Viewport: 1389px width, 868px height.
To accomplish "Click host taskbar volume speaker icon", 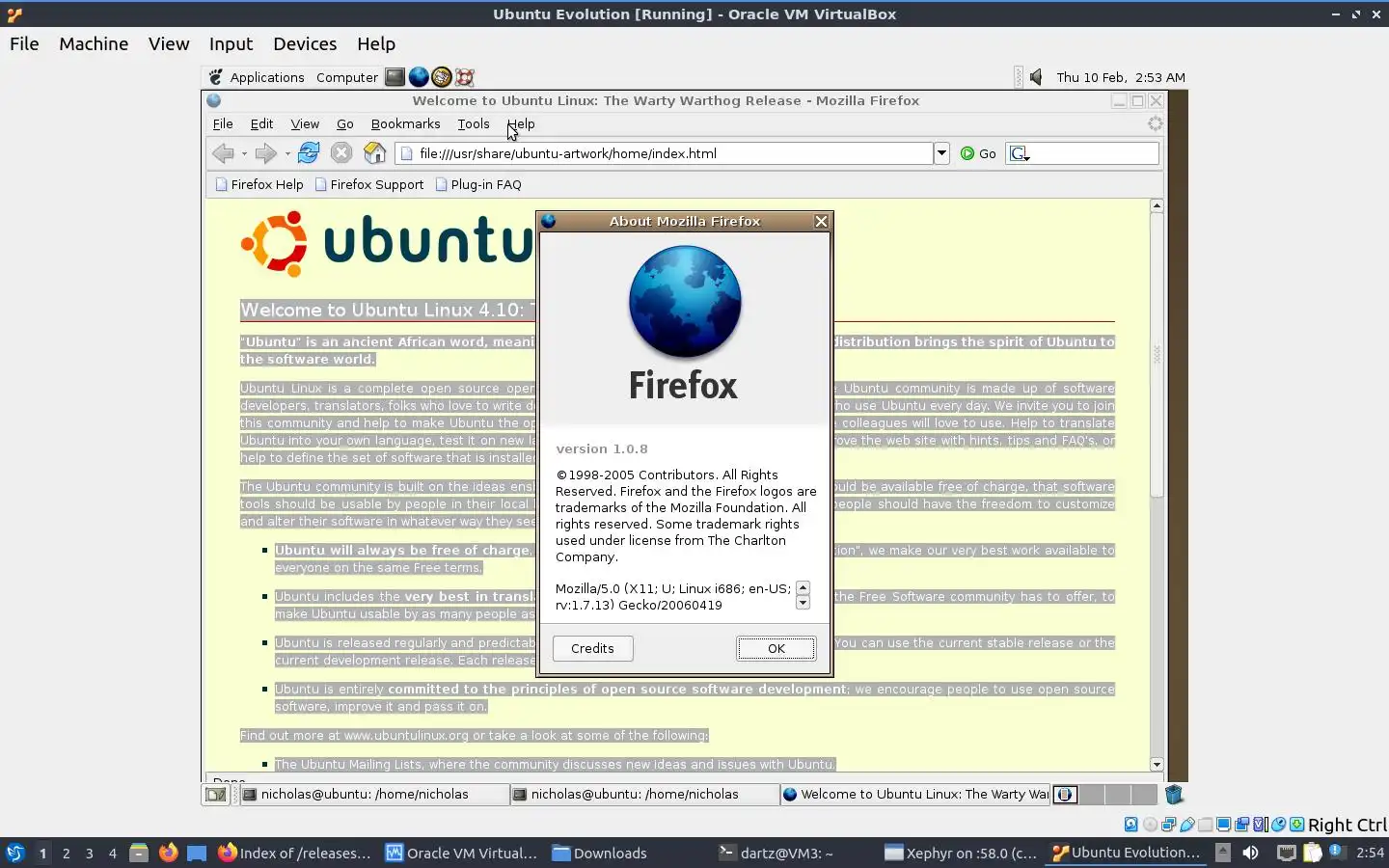I will point(1250,853).
